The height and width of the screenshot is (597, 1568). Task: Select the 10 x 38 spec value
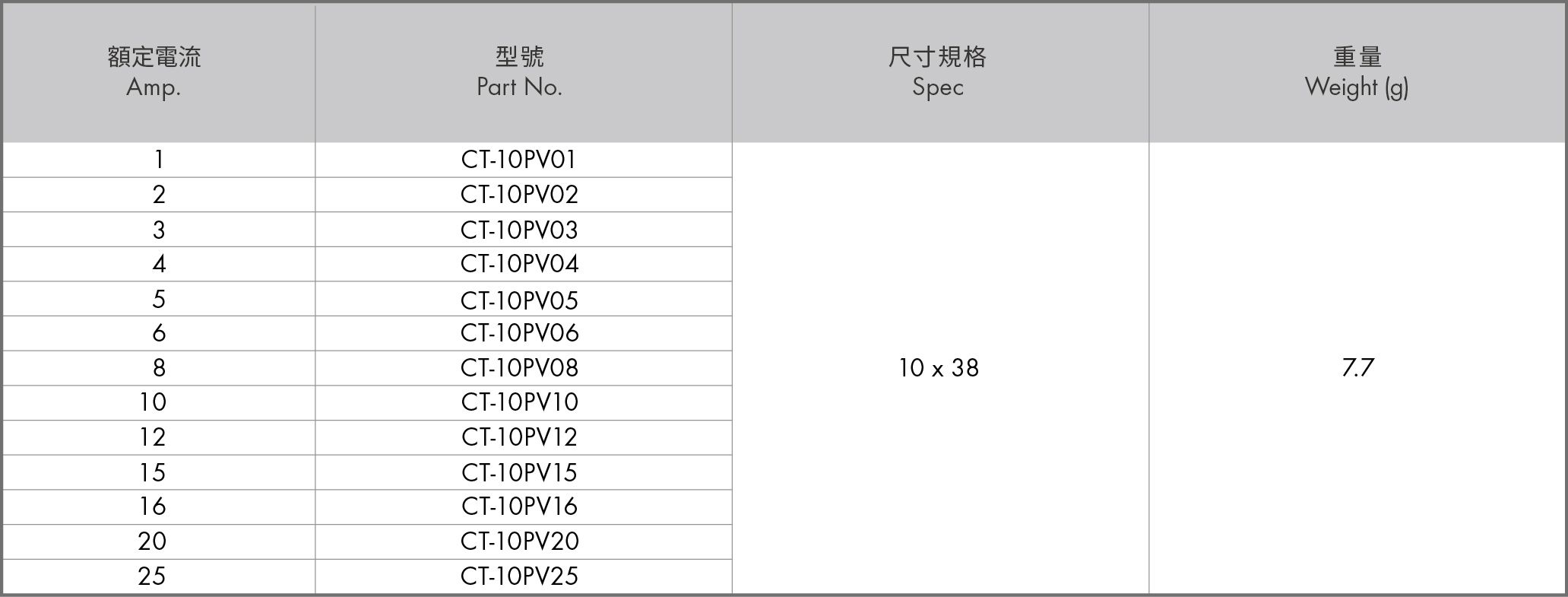pyautogui.click(x=939, y=368)
